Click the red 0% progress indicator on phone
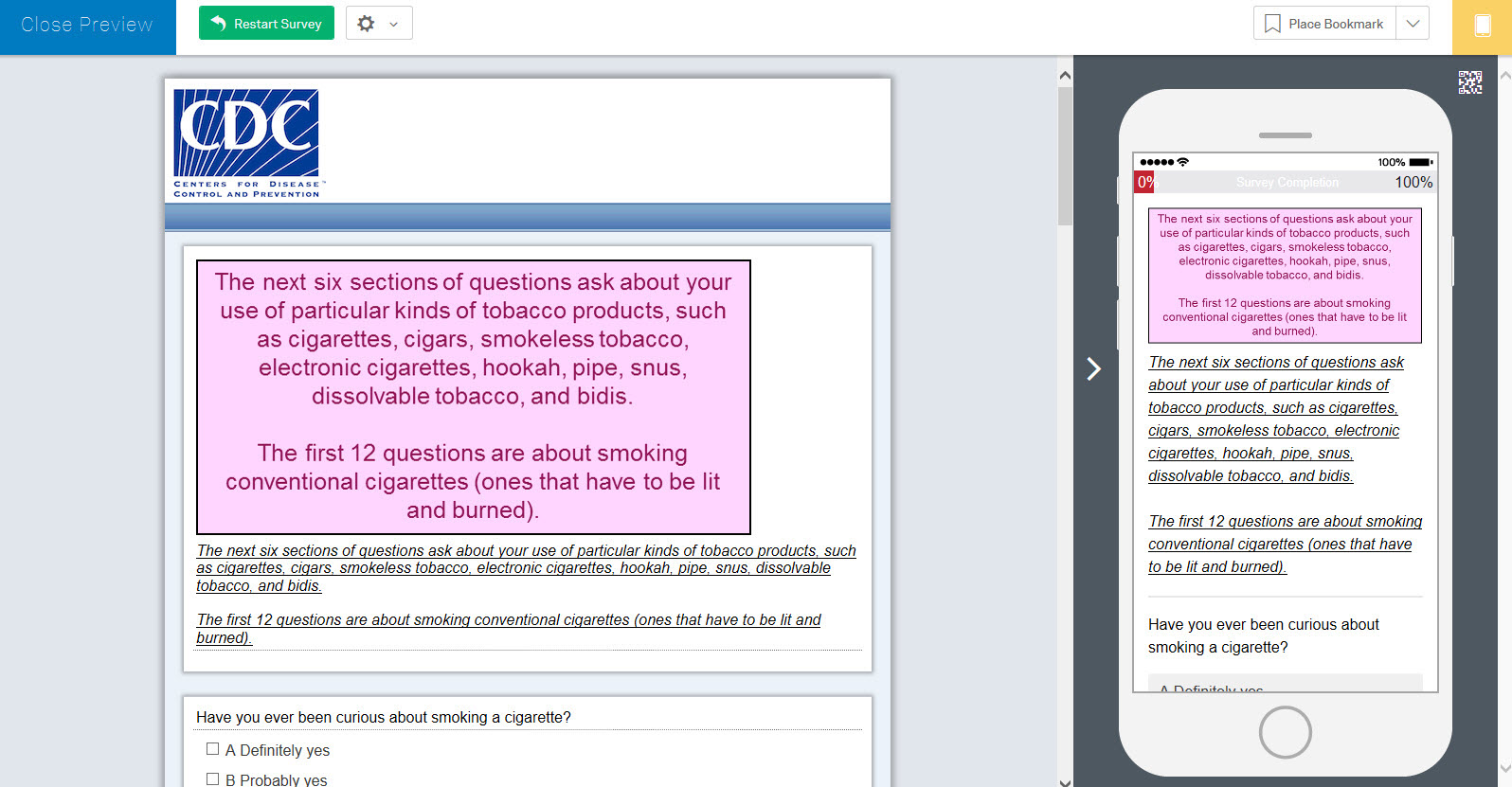Image resolution: width=1512 pixels, height=787 pixels. [x=1144, y=182]
